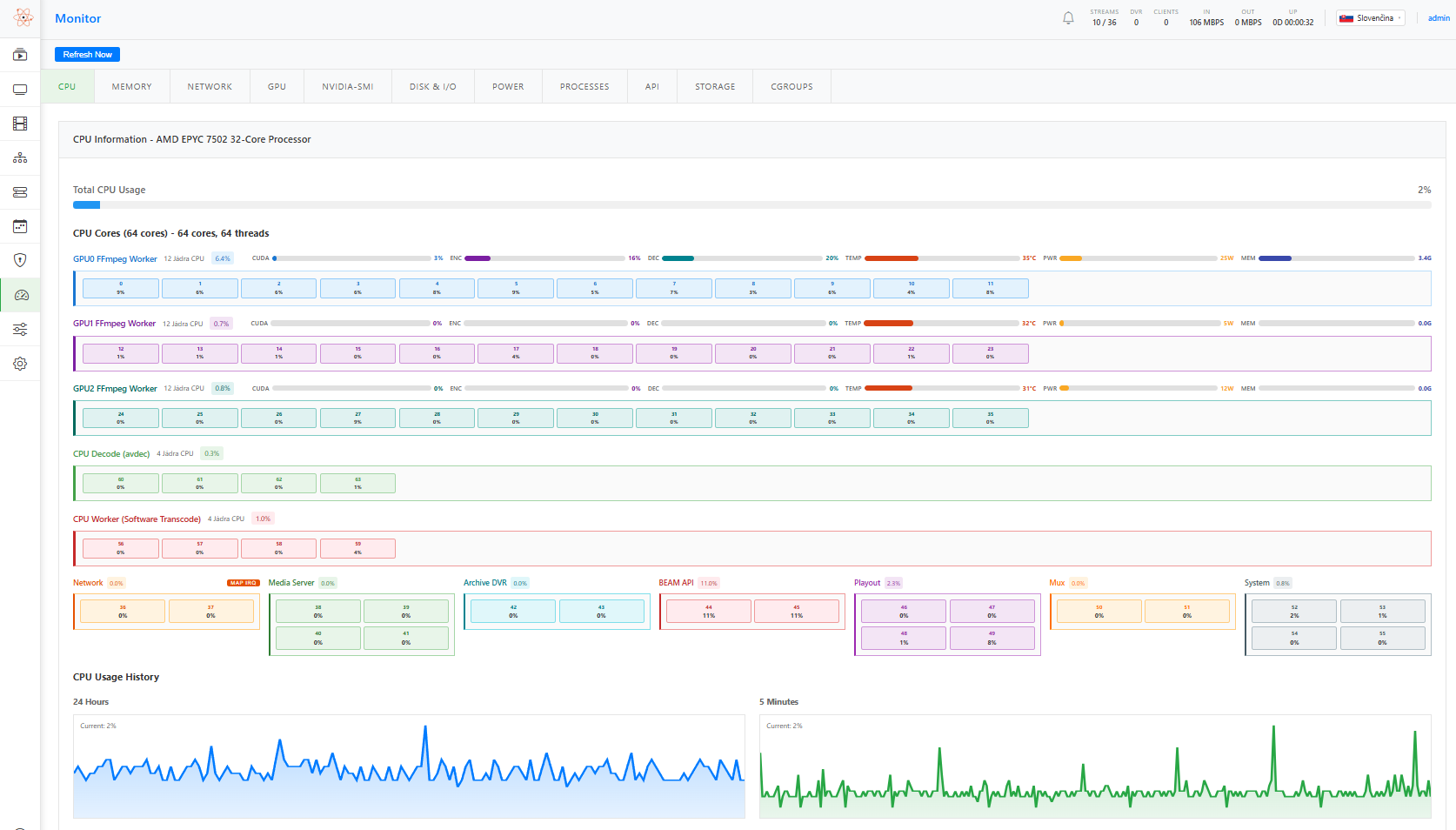The image size is (1456, 830).
Task: Open the server rack icon in the sidebar
Action: pyautogui.click(x=20, y=192)
